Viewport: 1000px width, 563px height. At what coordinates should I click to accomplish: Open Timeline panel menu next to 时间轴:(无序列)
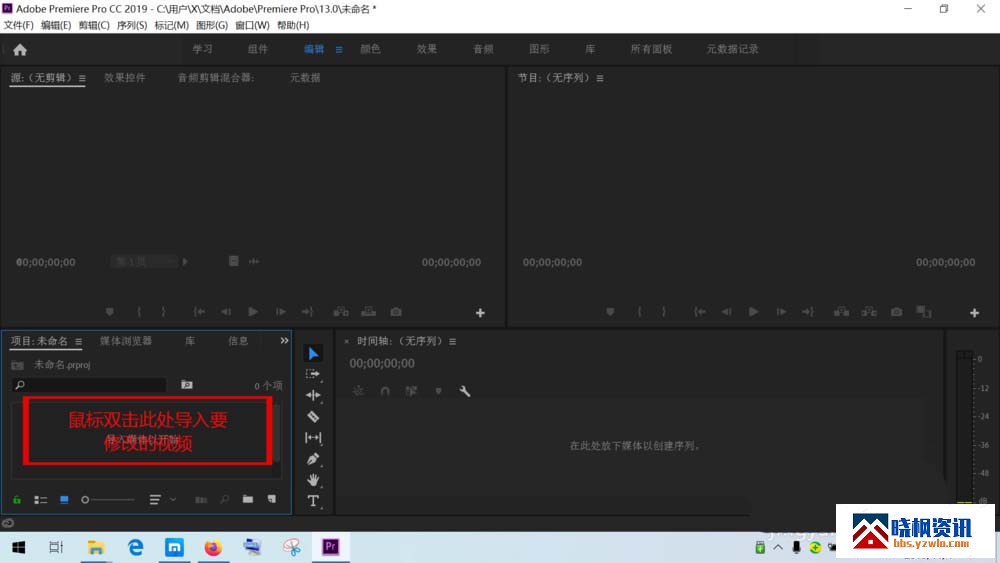(452, 342)
